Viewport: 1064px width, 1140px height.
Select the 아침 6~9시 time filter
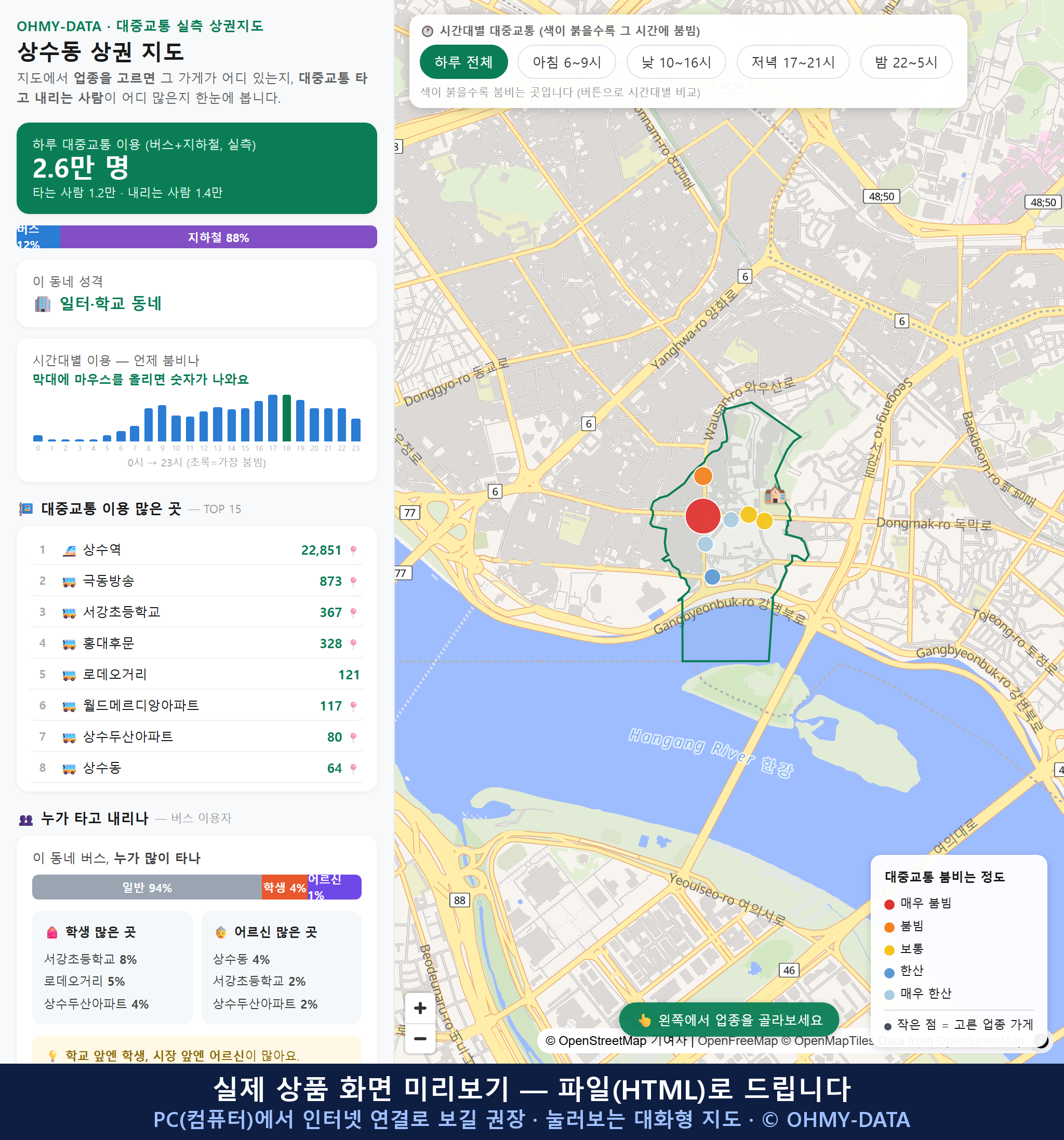[567, 62]
